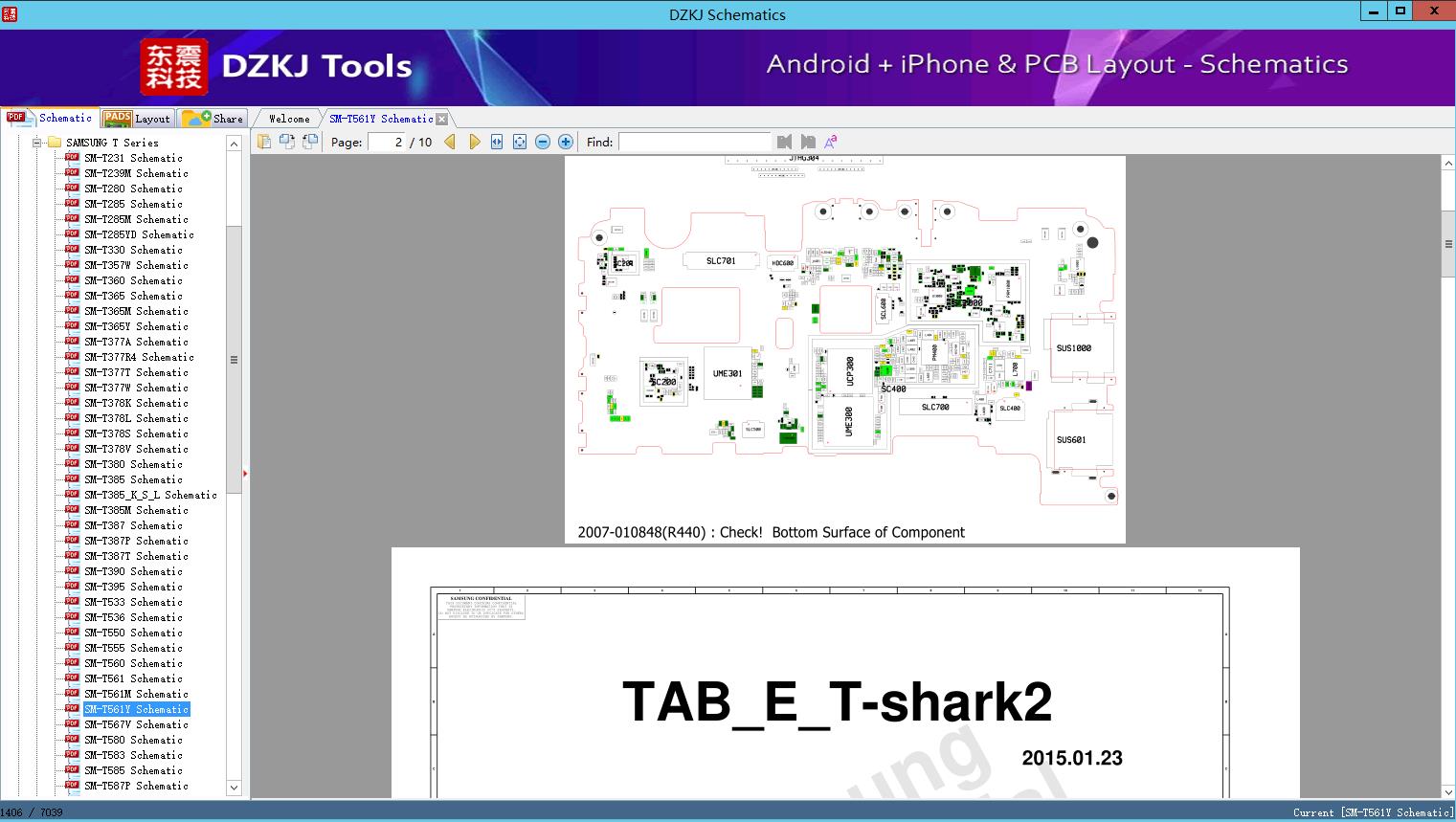Open SM-T285 Schematic

point(133,204)
